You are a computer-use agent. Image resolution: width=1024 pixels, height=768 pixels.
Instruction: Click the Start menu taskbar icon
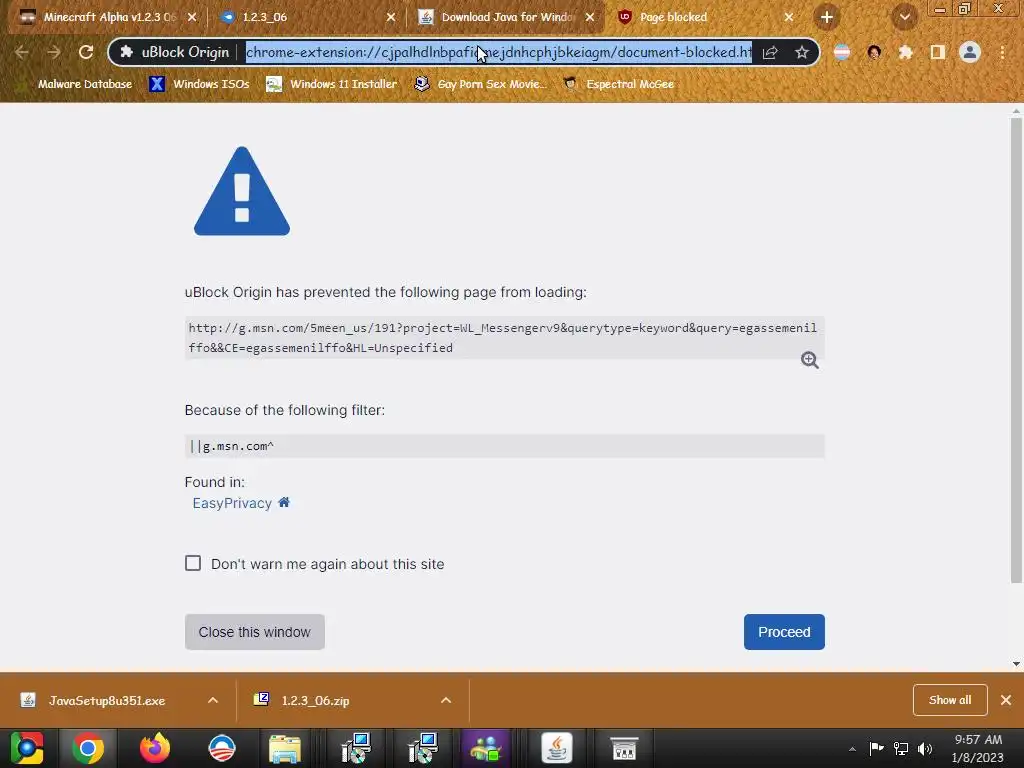pyautogui.click(x=27, y=748)
